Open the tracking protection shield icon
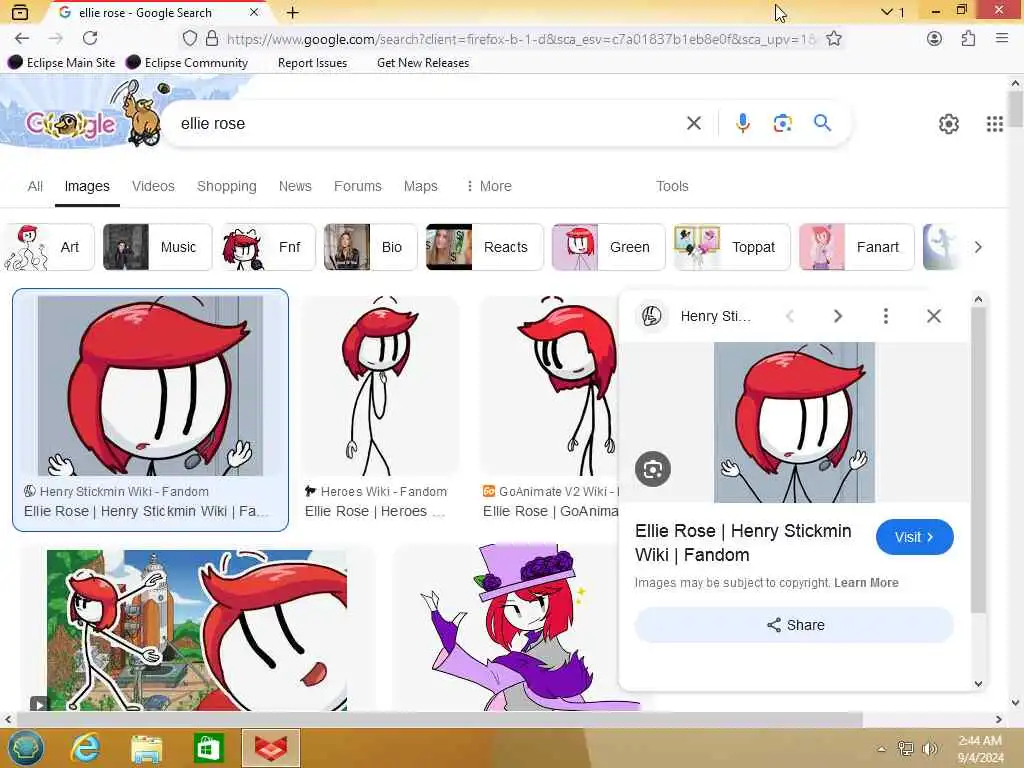 point(189,39)
